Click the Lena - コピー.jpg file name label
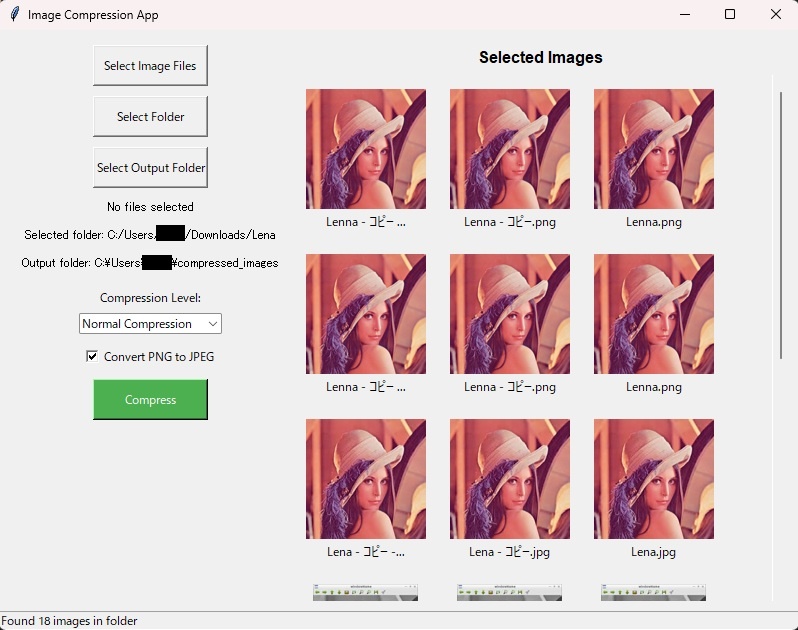Screen dimensions: 798x630 coord(509,552)
